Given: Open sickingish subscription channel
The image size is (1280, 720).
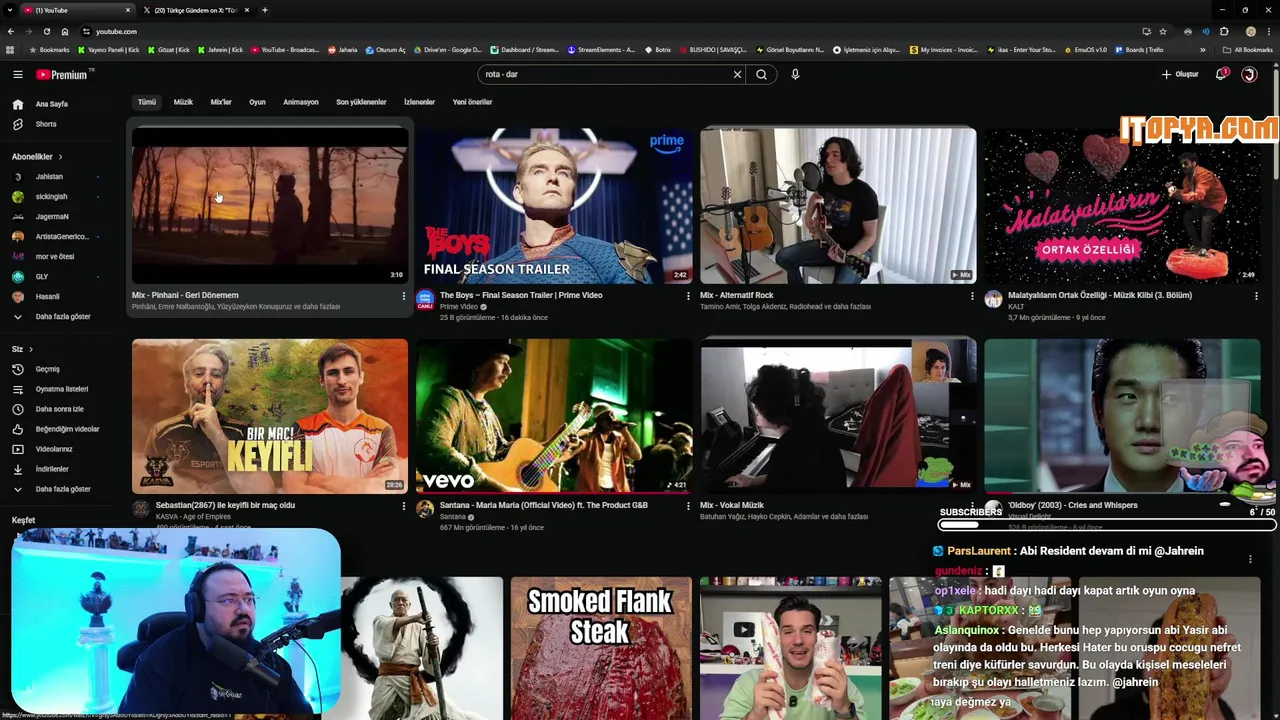Looking at the screenshot, I should coord(51,197).
